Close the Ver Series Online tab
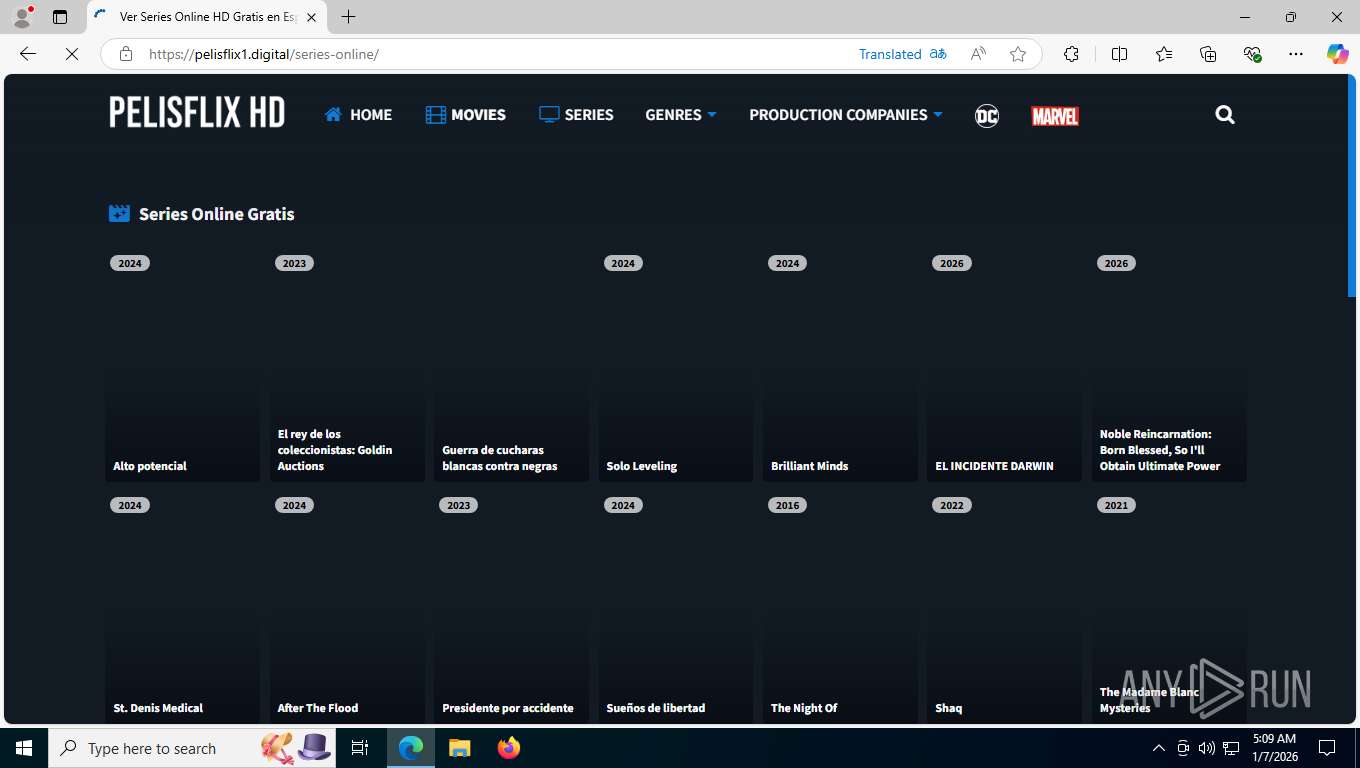1360x768 pixels. coord(311,17)
